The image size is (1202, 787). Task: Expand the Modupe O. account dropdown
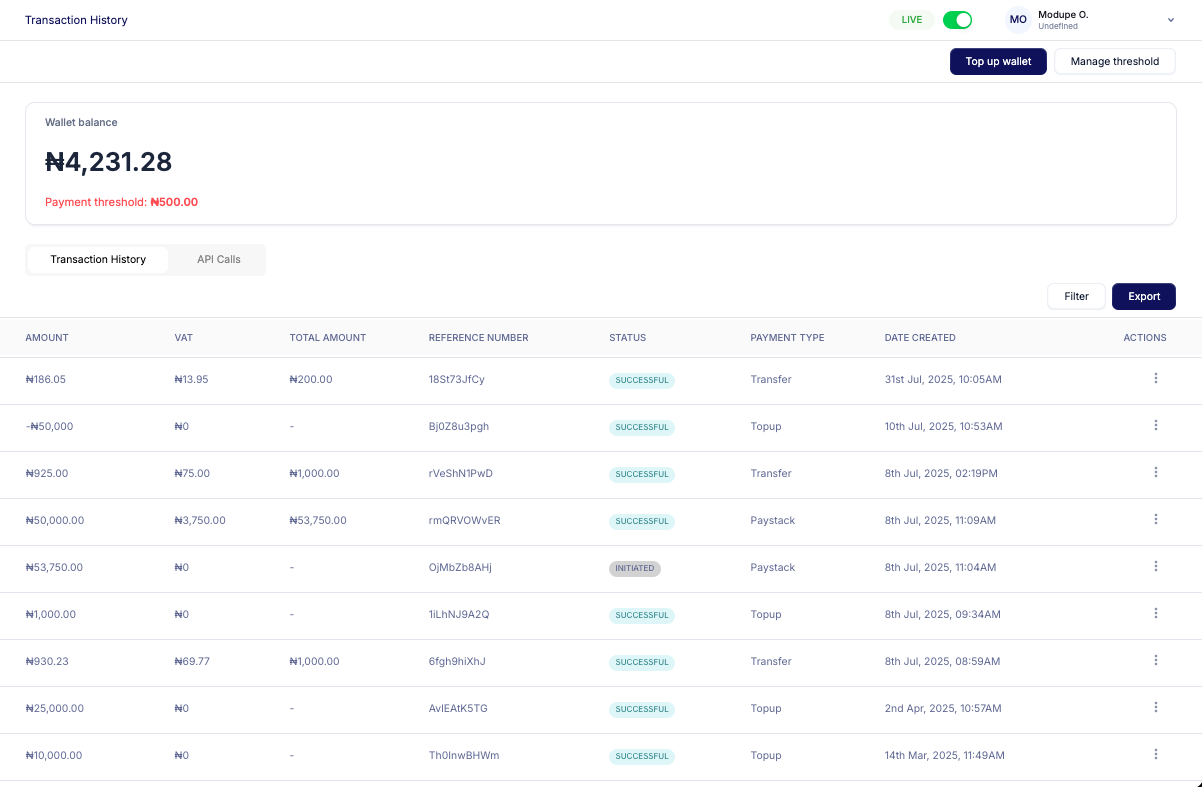point(1170,20)
